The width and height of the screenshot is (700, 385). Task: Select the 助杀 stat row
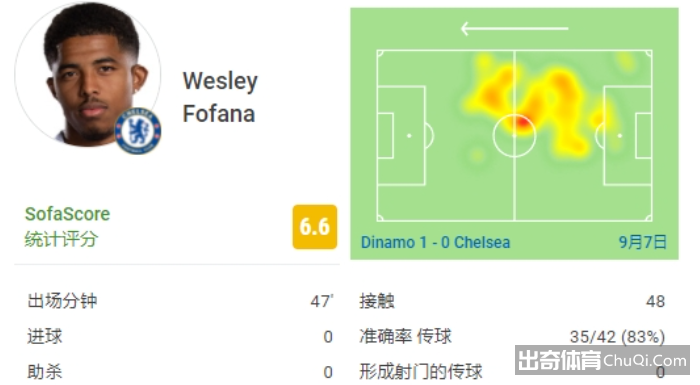pyautogui.click(x=180, y=372)
